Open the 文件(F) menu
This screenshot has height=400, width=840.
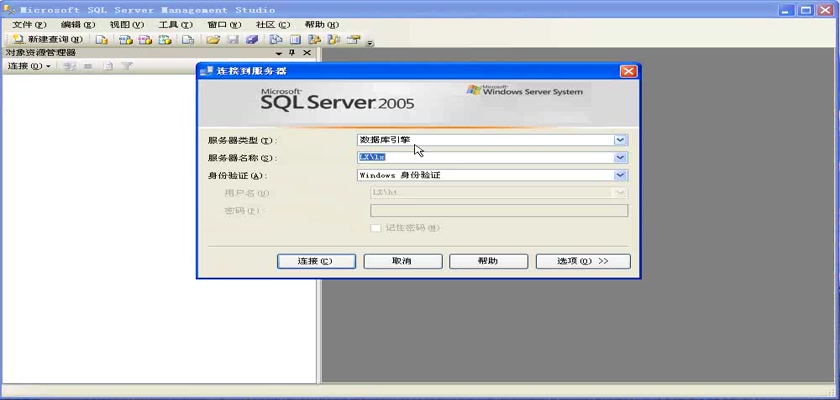pos(29,25)
